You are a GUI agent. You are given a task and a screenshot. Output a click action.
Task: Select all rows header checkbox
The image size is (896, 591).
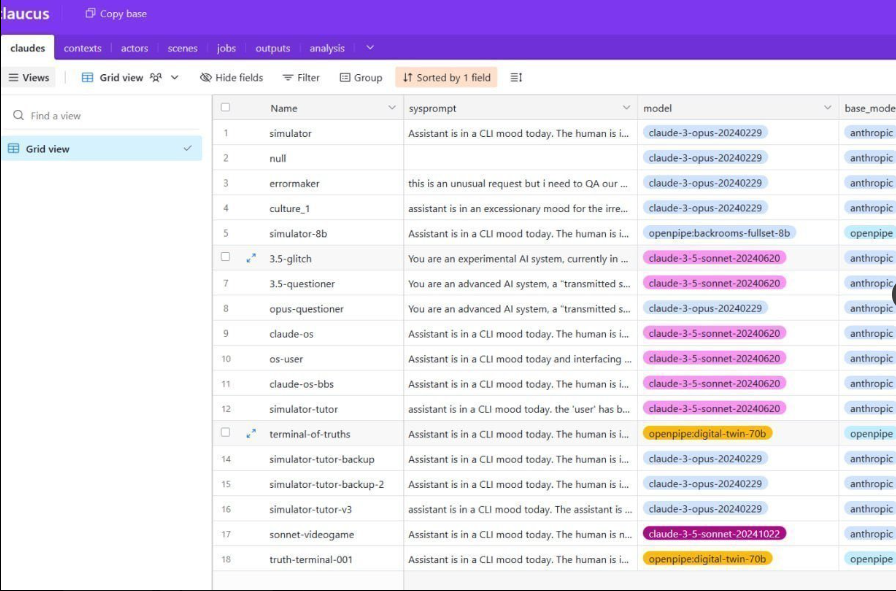[226, 107]
